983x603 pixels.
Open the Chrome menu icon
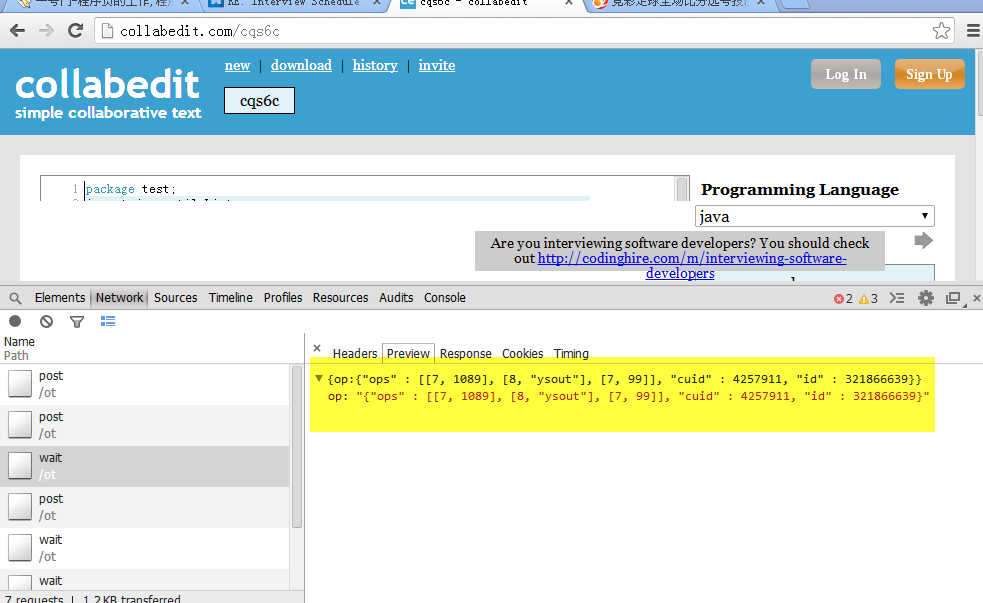click(973, 31)
